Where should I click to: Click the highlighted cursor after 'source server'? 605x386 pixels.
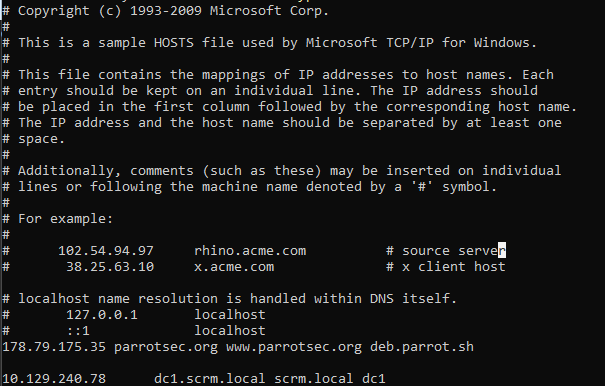pyautogui.click(x=502, y=251)
